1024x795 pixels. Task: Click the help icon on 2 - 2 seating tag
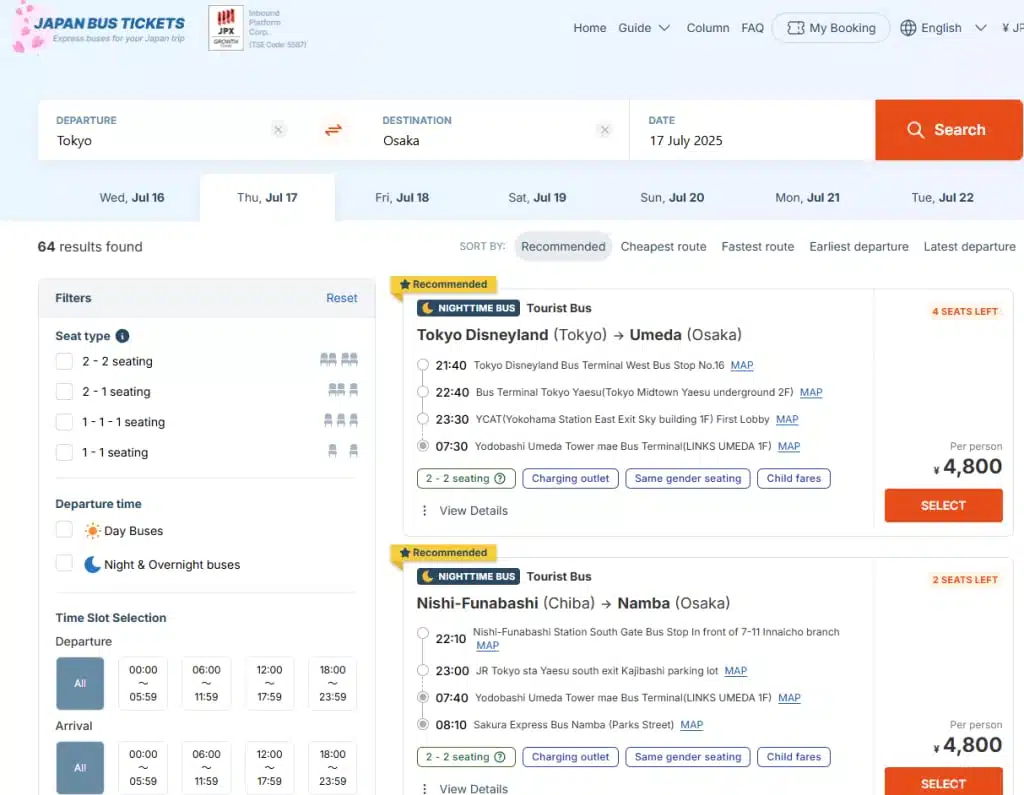point(500,479)
